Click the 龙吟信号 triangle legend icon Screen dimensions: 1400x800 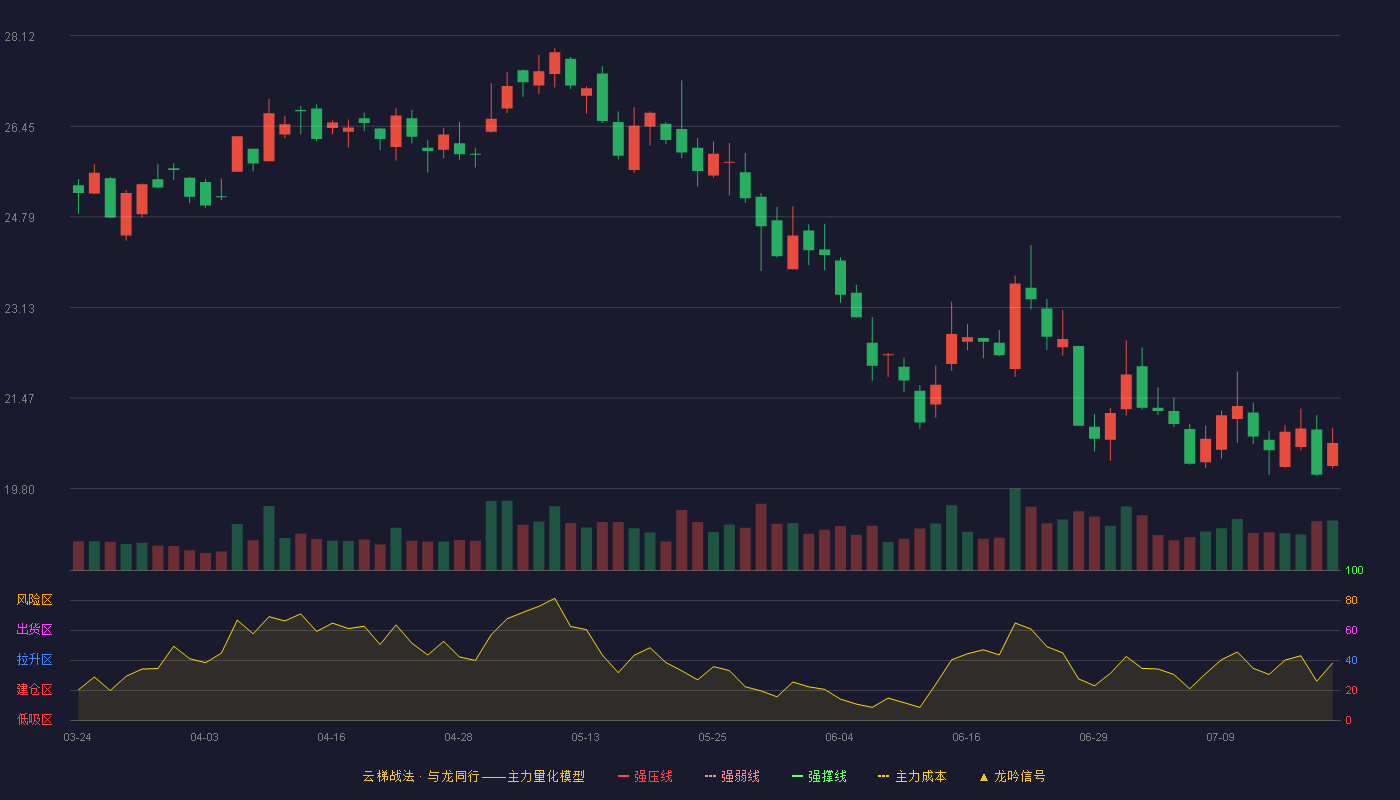click(983, 776)
